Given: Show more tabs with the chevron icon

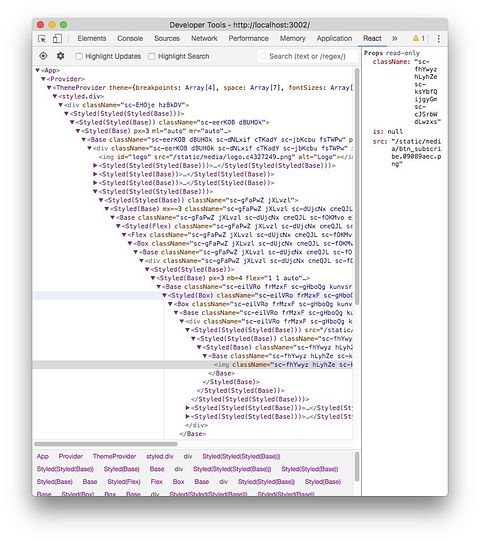Looking at the screenshot, I should click(x=395, y=38).
